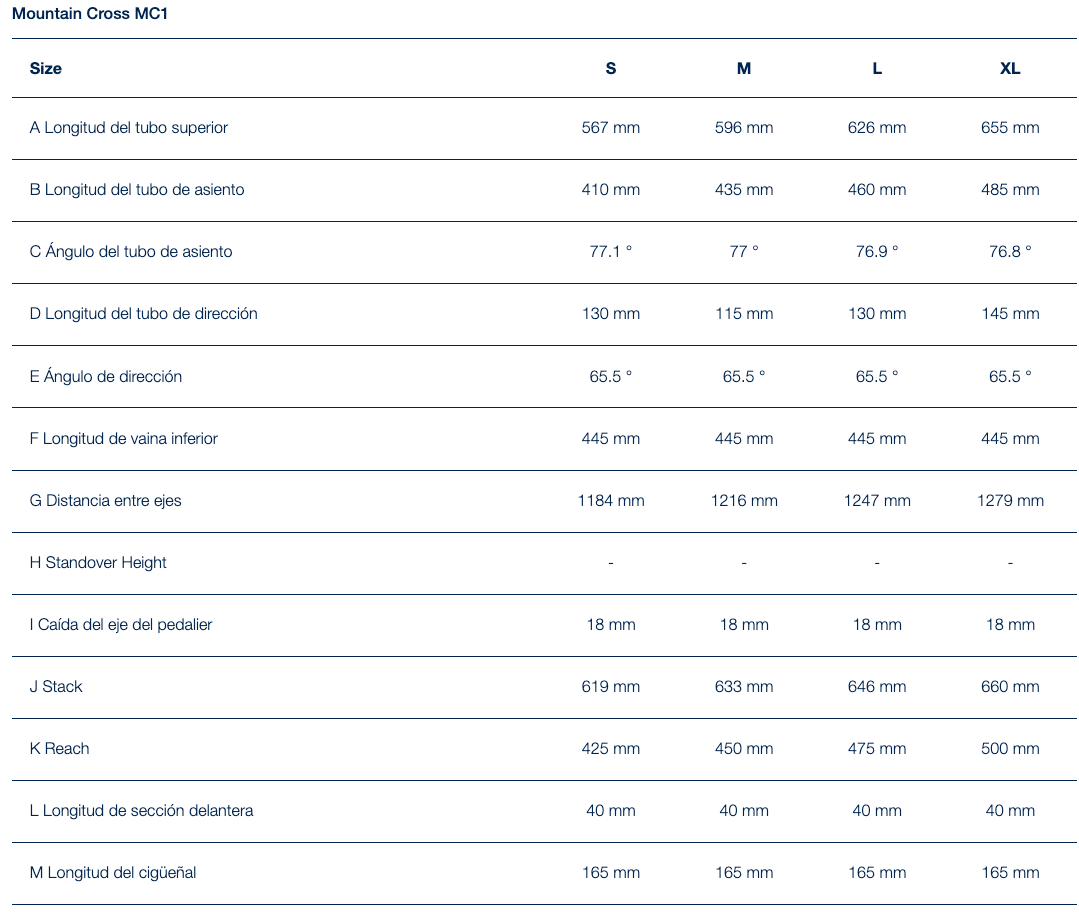Click the S size column header

611,68
